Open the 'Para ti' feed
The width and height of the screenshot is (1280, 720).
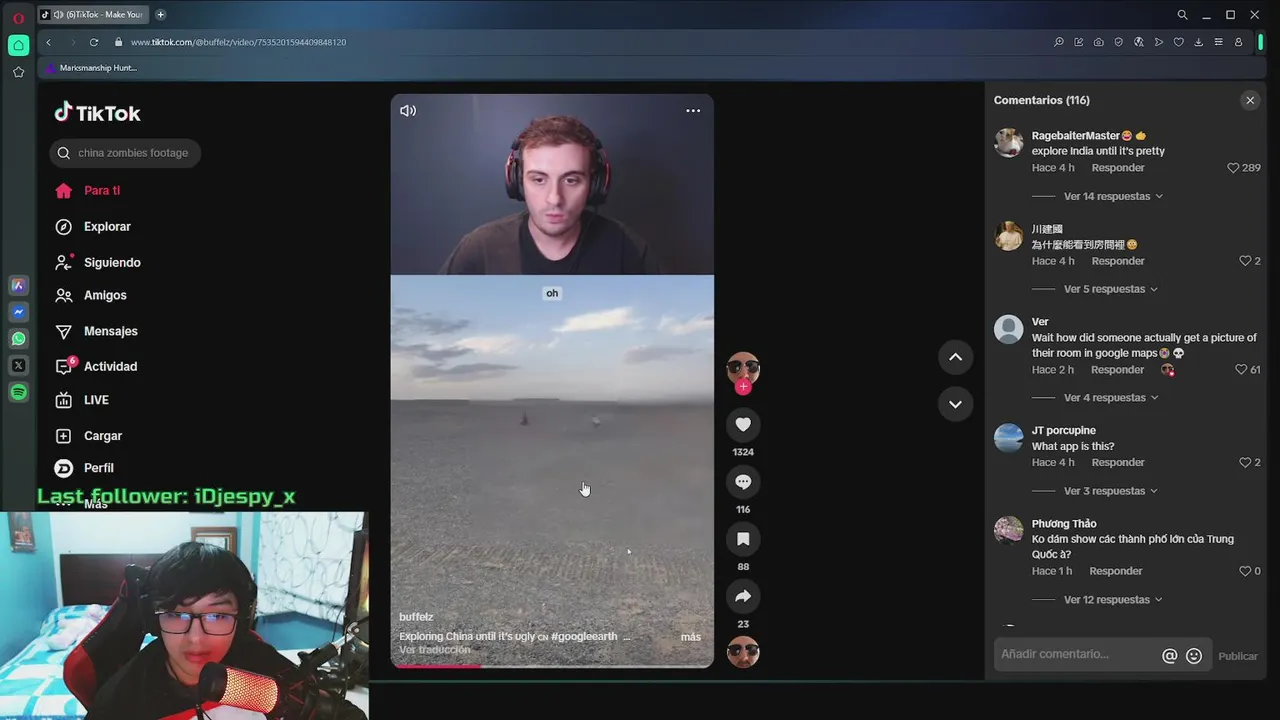[x=102, y=191]
